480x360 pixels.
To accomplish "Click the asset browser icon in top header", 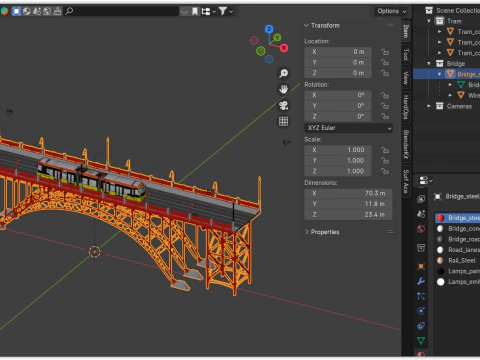I will coord(4,11).
